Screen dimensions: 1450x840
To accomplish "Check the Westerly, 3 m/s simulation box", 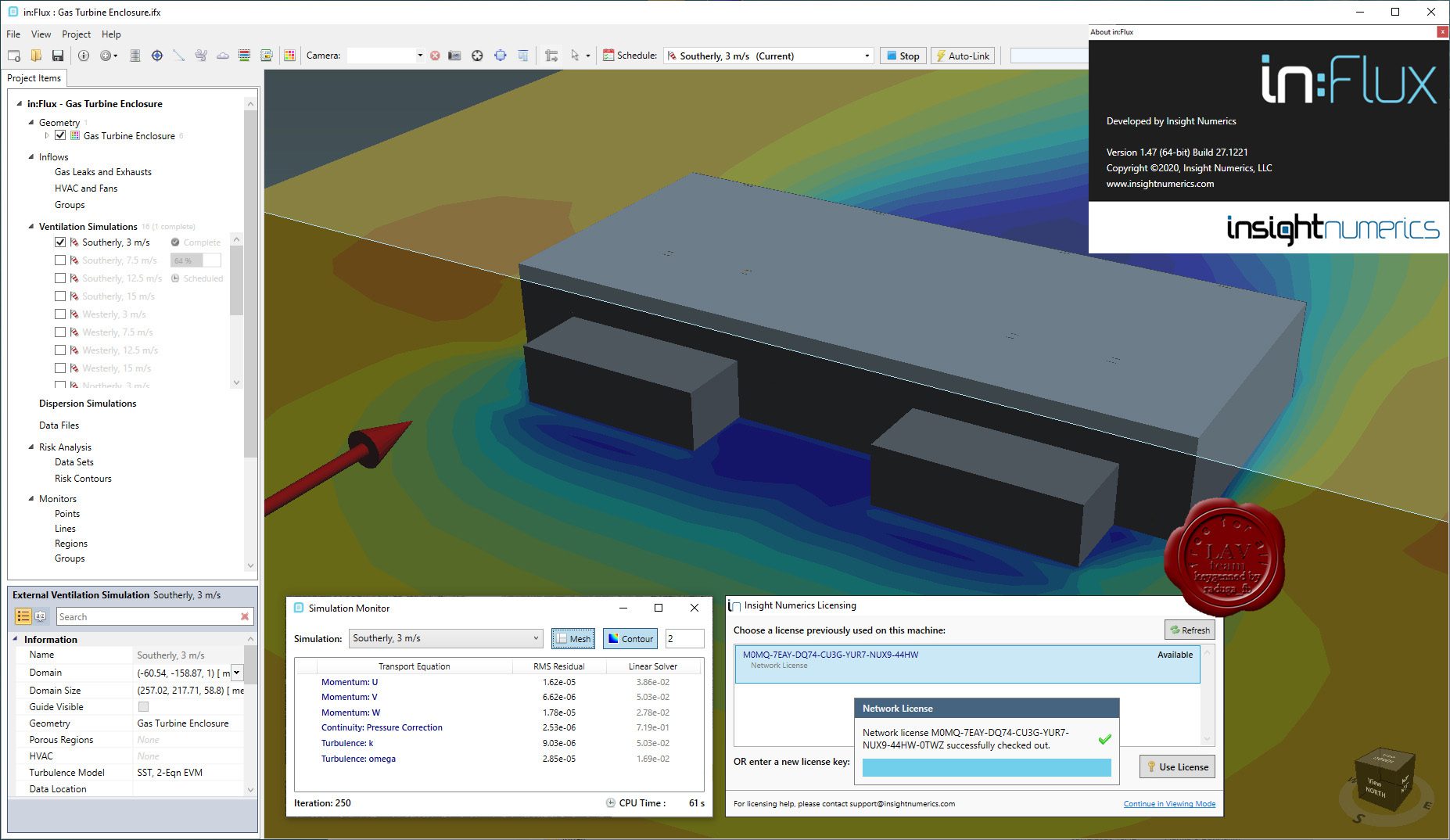I will tap(60, 314).
